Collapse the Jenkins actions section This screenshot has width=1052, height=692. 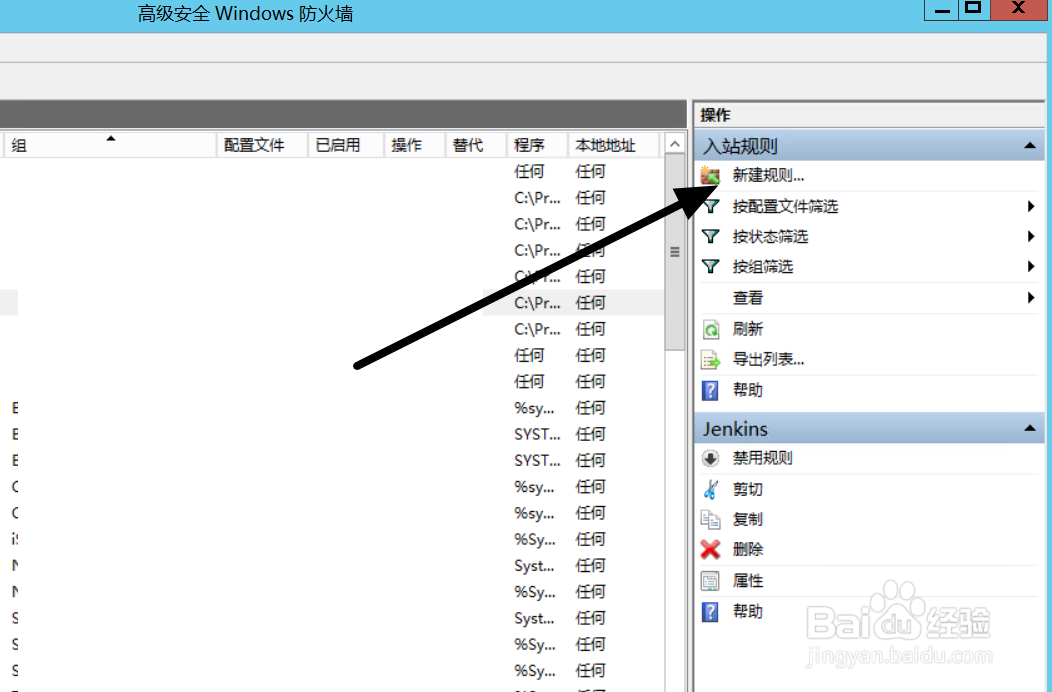point(1030,428)
